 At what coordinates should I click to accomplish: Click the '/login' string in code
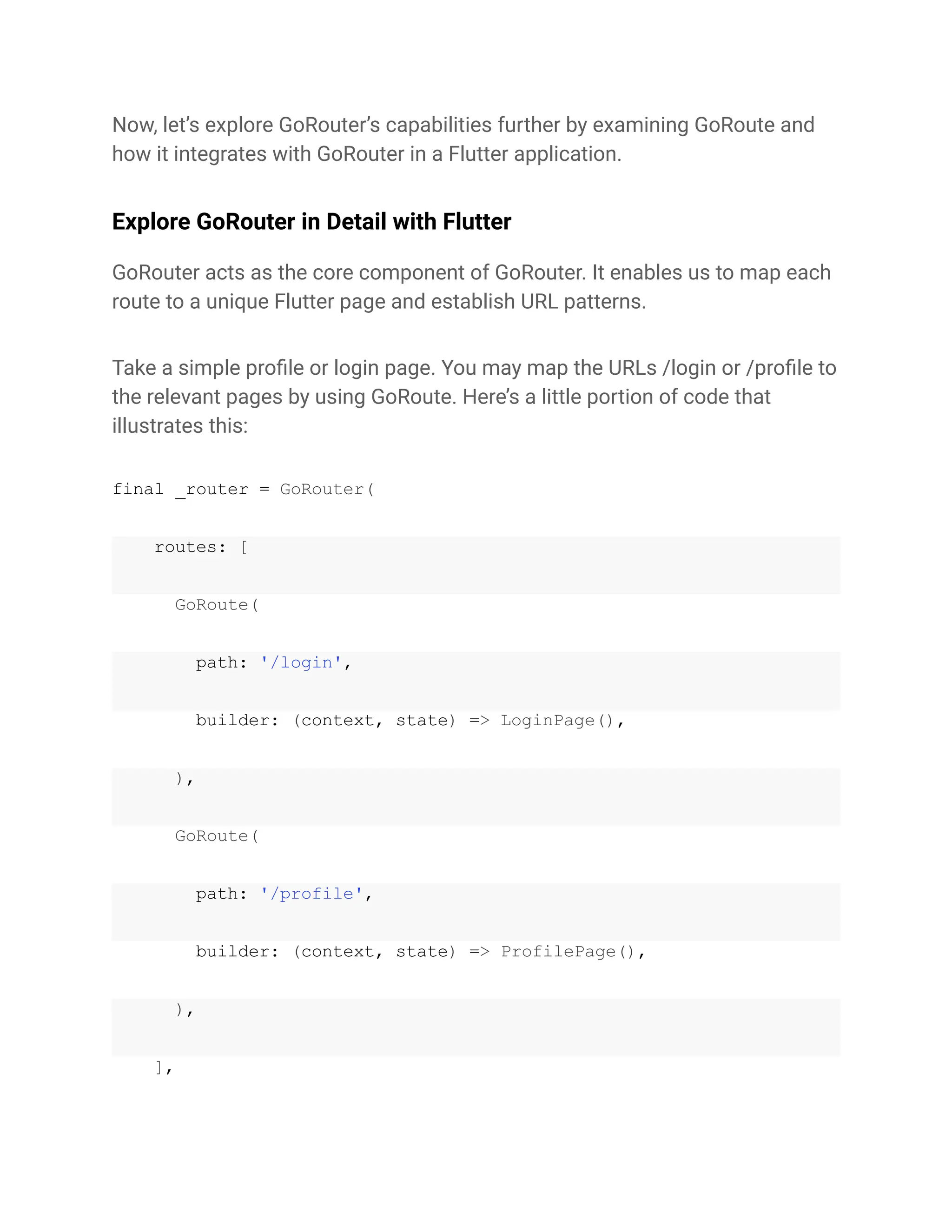(301, 662)
